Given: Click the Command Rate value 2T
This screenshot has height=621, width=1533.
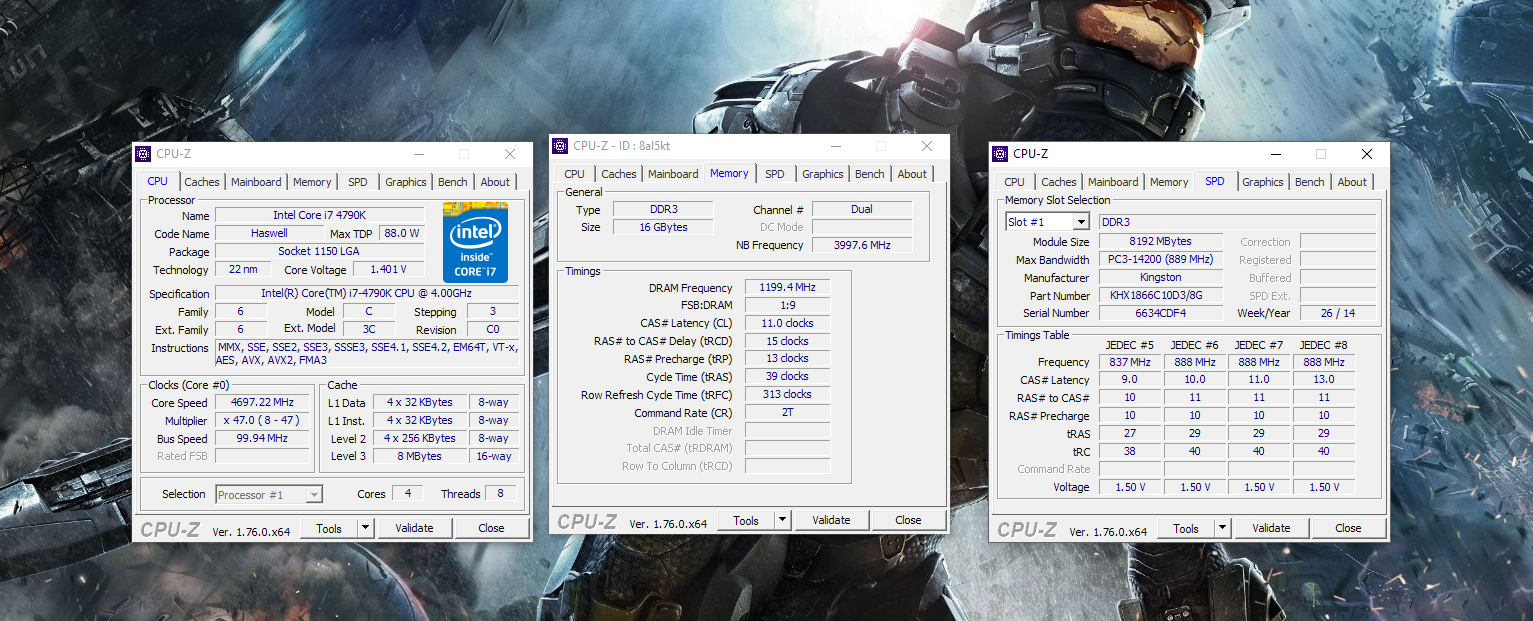Looking at the screenshot, I should (x=788, y=413).
